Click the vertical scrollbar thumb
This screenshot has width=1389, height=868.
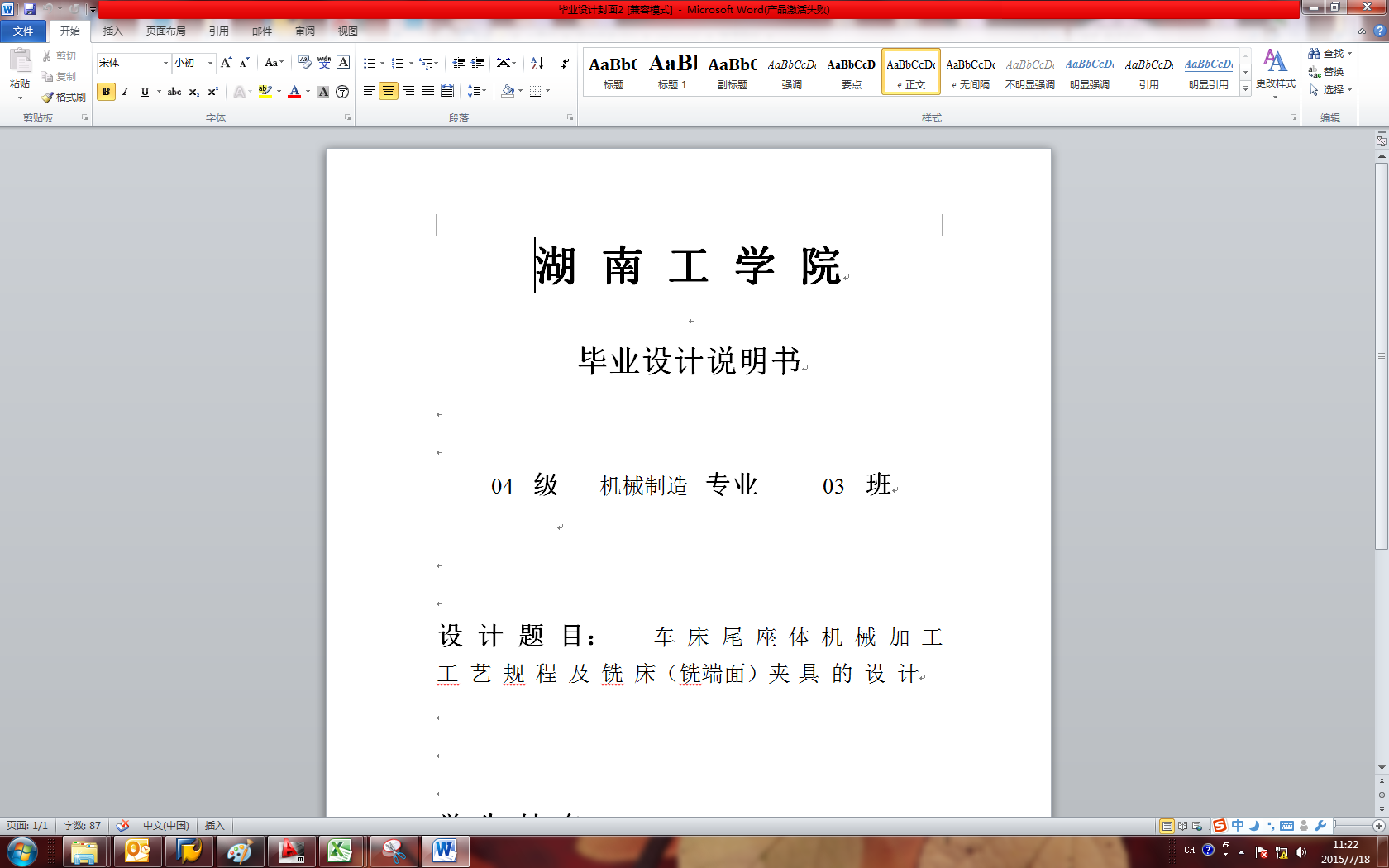coord(1382,355)
